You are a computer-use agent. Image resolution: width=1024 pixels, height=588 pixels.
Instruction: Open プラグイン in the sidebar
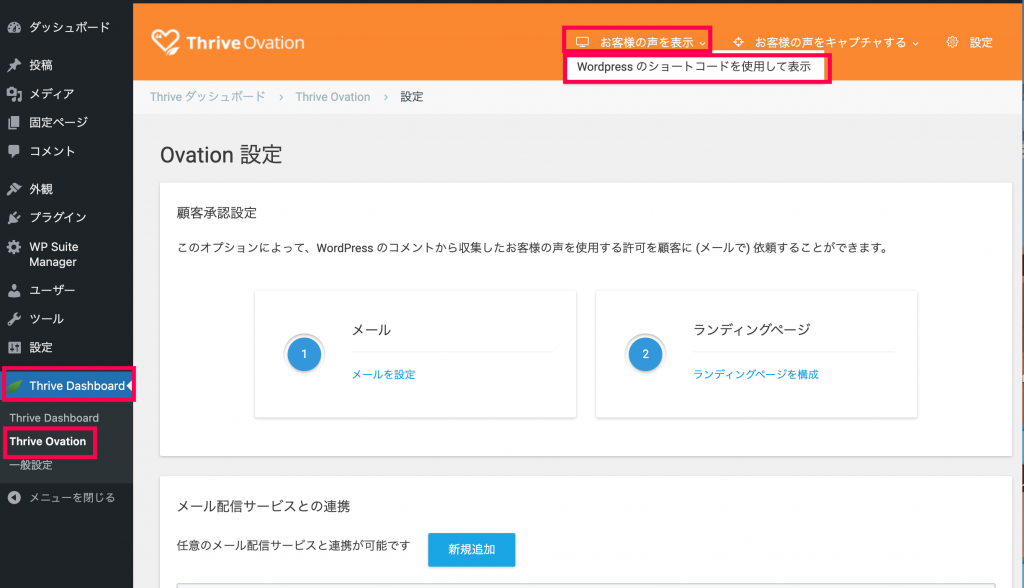(x=57, y=218)
